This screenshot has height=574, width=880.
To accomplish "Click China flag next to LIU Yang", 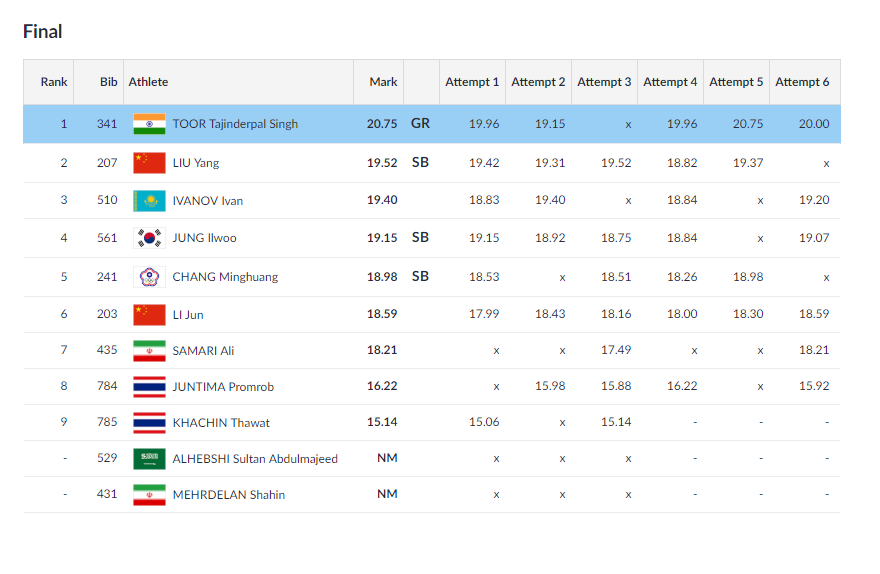I will 149,162.
